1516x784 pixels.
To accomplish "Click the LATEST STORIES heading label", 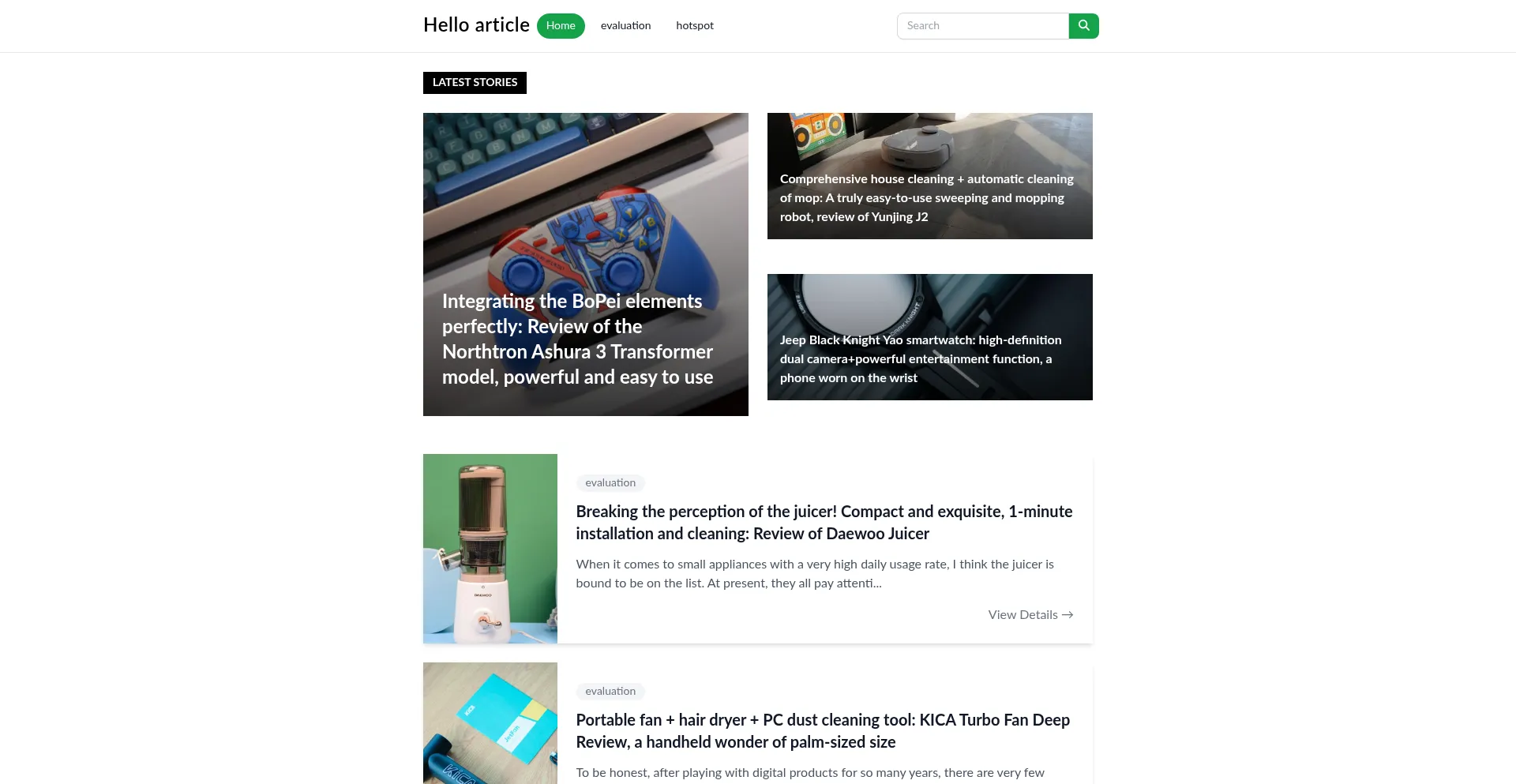I will tap(475, 83).
